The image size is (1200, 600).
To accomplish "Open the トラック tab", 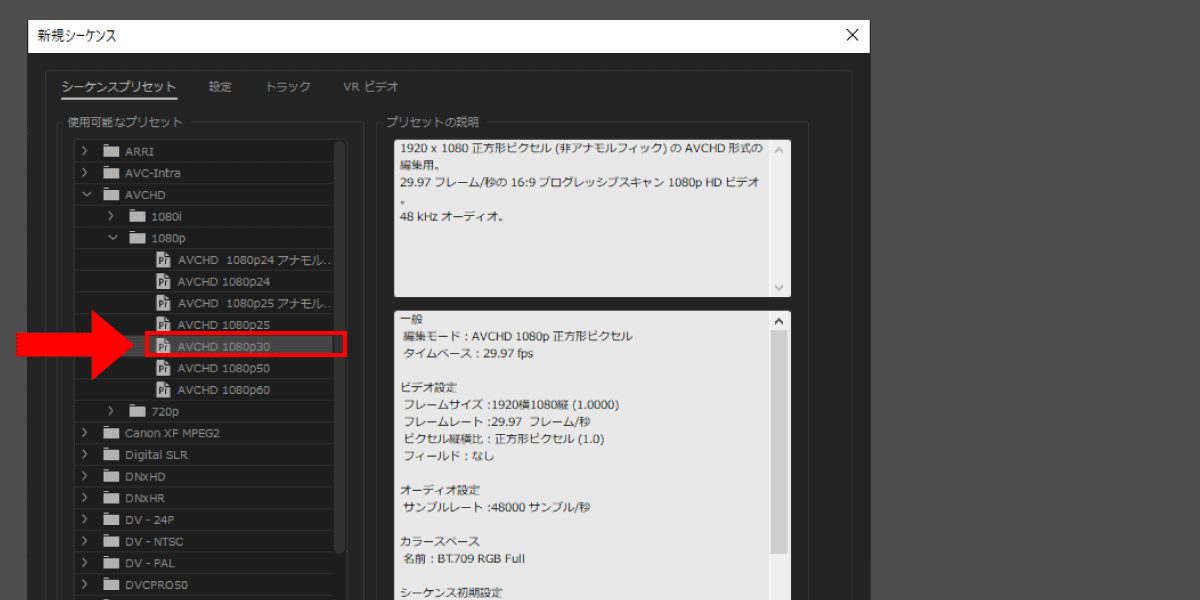I will coord(288,87).
